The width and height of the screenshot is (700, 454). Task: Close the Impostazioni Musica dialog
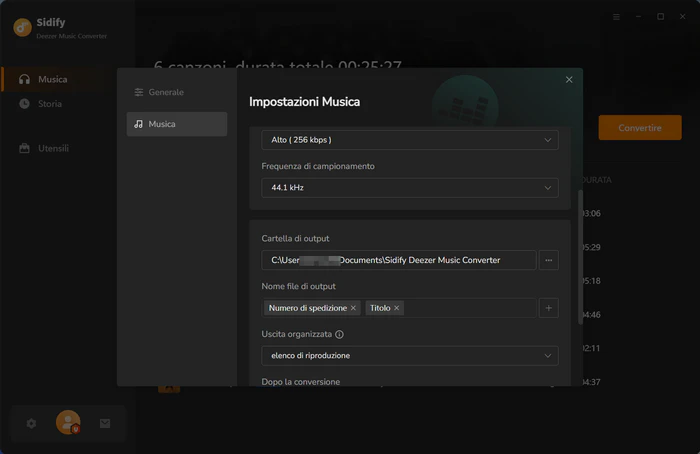click(569, 79)
